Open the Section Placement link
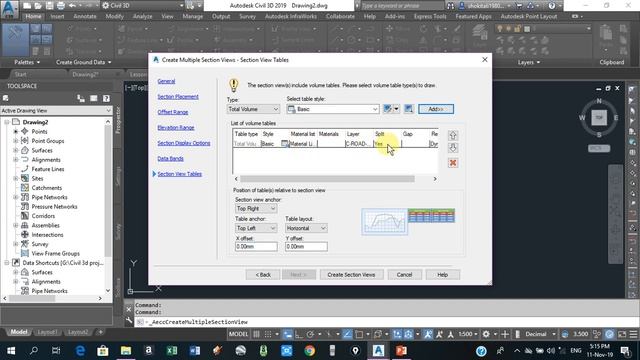640x360 pixels. point(178,97)
